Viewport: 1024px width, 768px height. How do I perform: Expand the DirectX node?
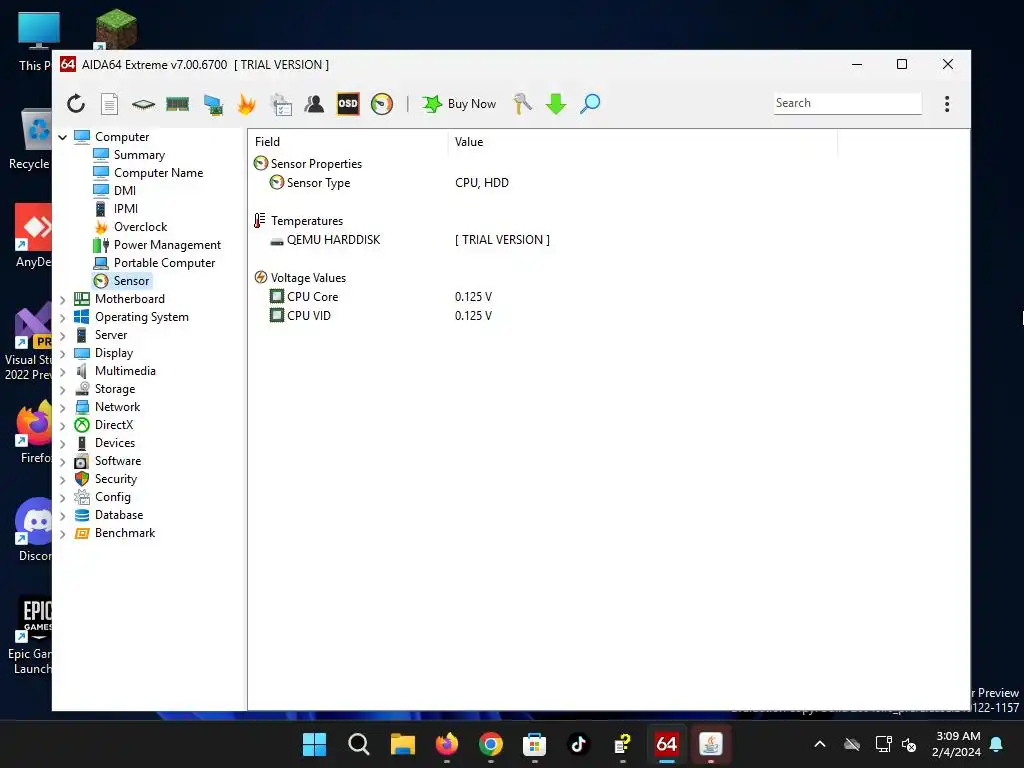[63, 426]
